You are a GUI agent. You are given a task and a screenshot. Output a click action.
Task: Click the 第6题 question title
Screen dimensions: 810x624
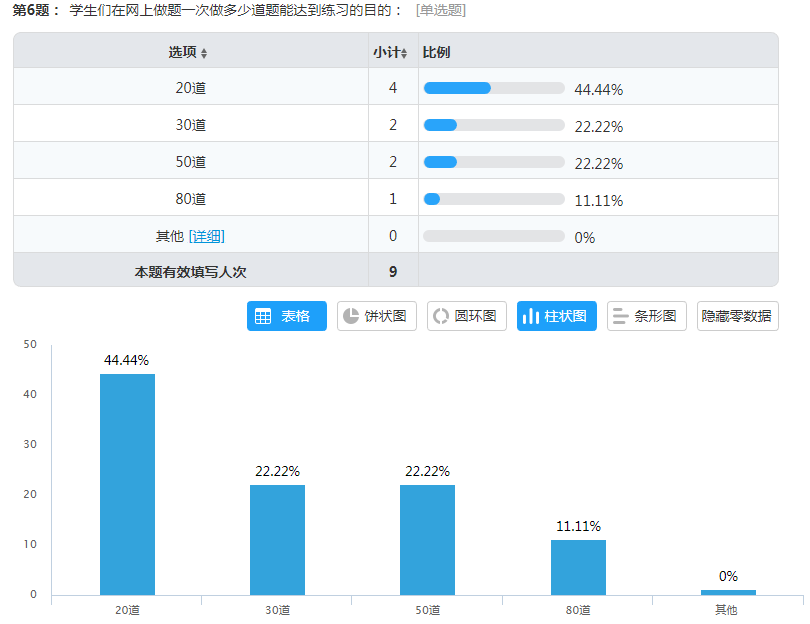point(208,10)
